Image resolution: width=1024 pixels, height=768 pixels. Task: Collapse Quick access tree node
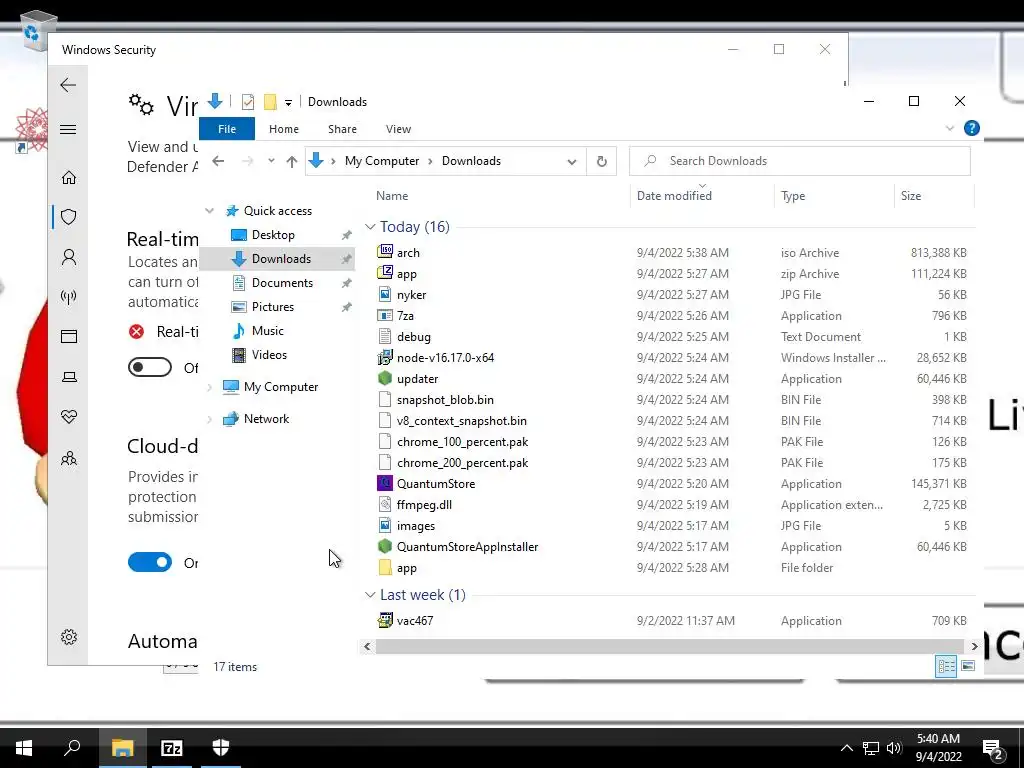pos(210,211)
